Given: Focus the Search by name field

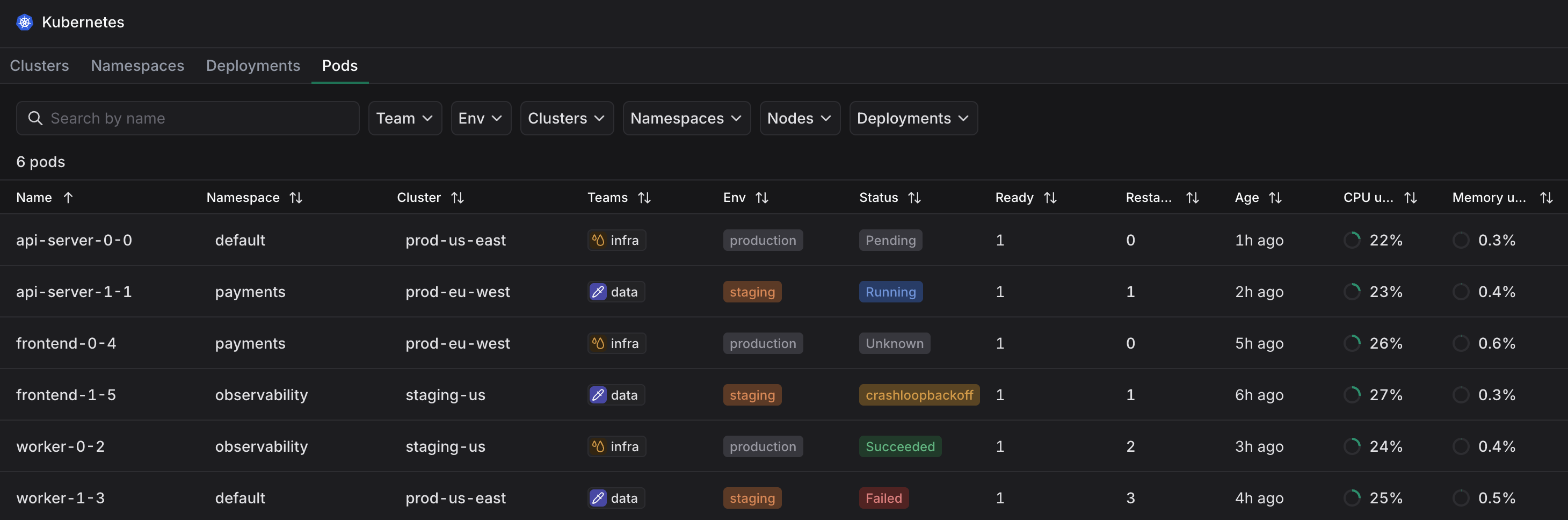Looking at the screenshot, I should [x=187, y=118].
